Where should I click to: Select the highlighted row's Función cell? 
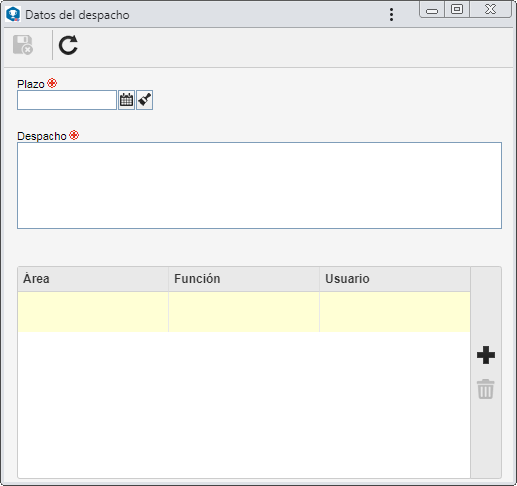pyautogui.click(x=244, y=312)
